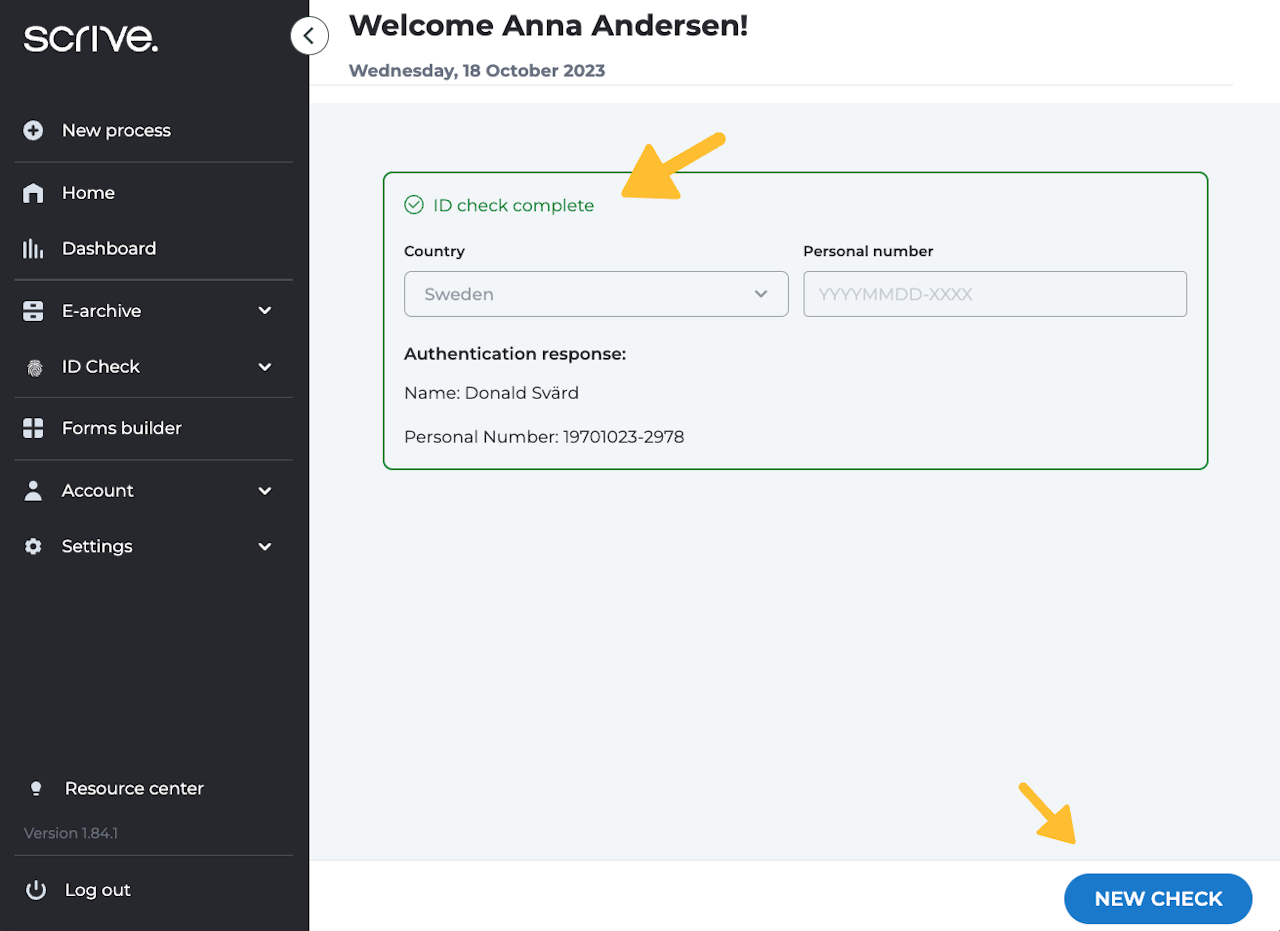Focus the Personal number input field

coord(995,294)
